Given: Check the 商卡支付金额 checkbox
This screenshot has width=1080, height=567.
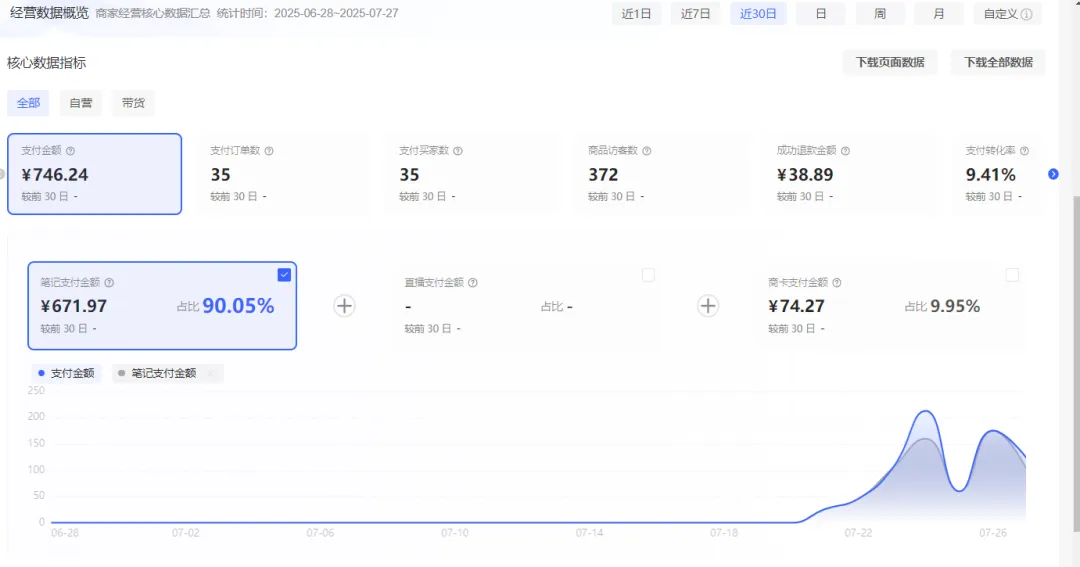Looking at the screenshot, I should point(1012,275).
